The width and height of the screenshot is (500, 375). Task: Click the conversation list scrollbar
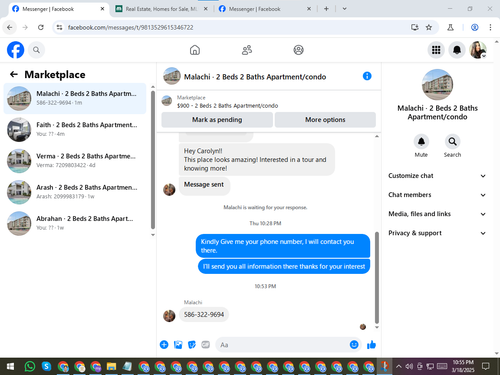153,159
